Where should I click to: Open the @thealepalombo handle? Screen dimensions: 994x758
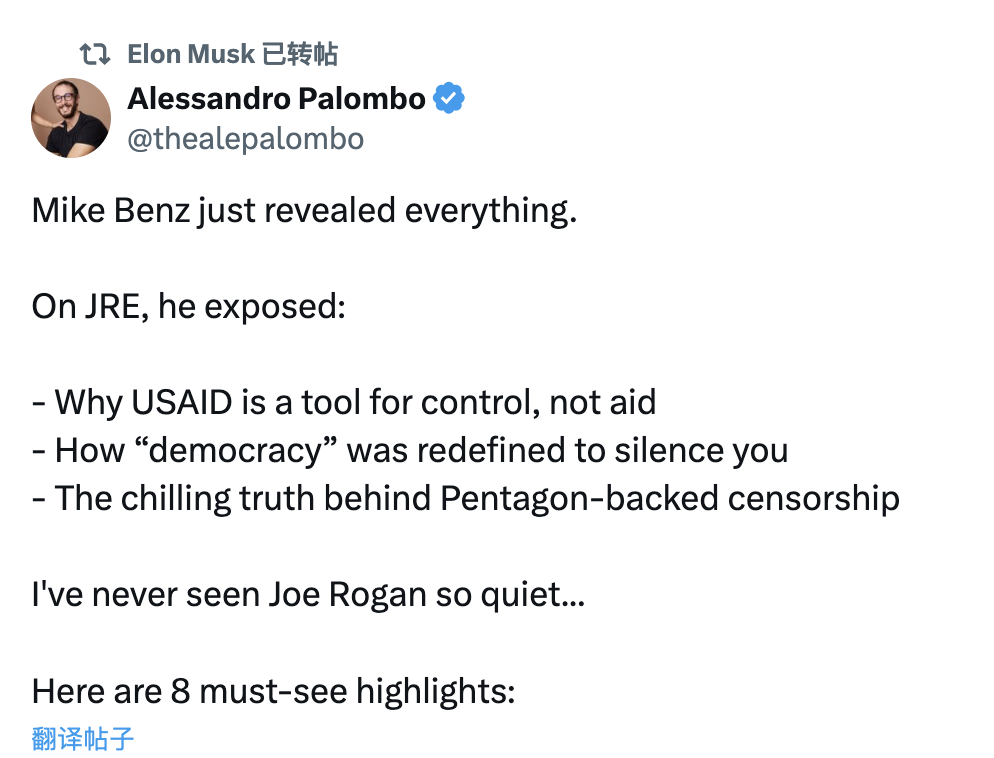pos(246,139)
